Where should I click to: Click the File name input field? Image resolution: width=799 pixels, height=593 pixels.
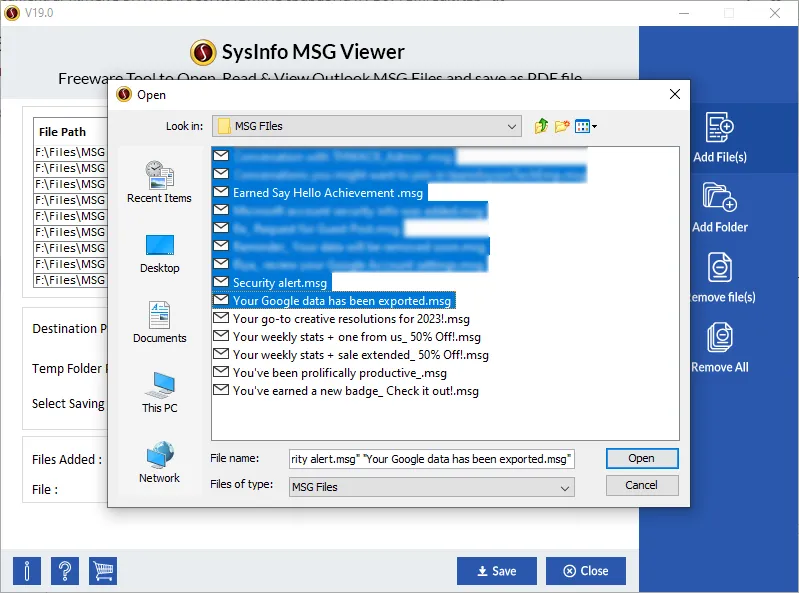(432, 459)
